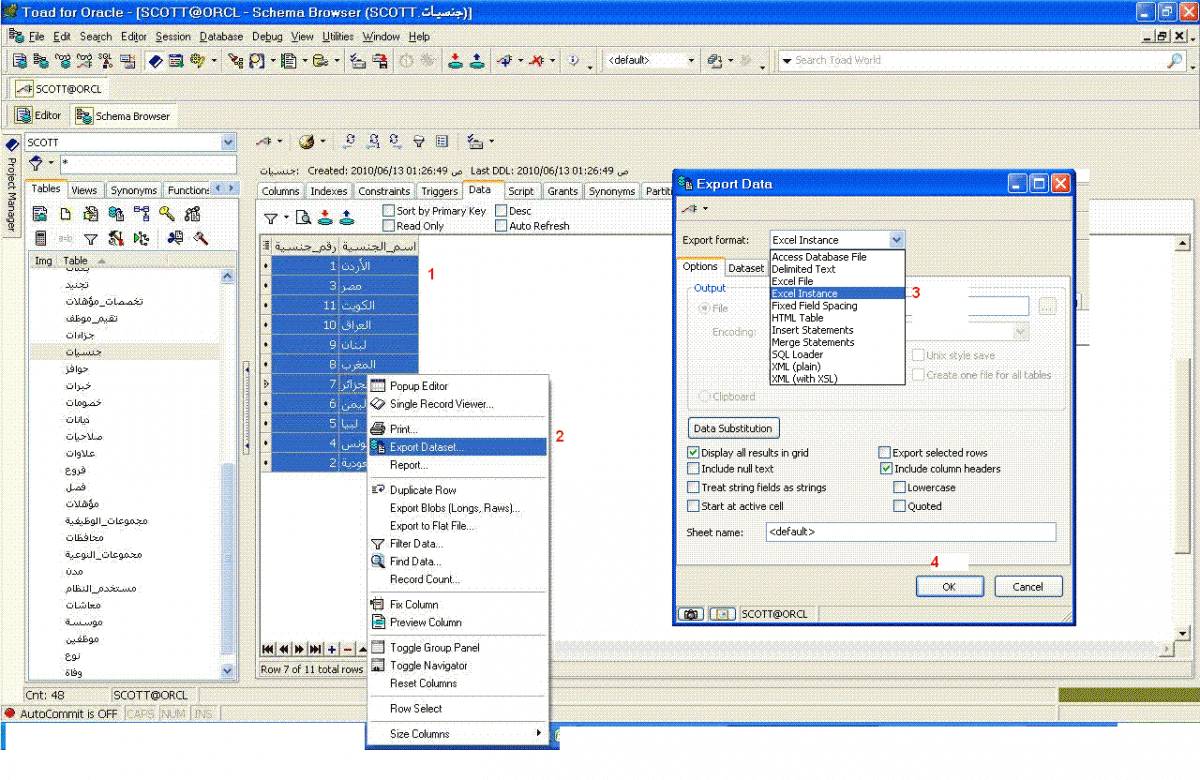The width and height of the screenshot is (1200, 780).
Task: Open the <default> workspace dropdown
Action: 691,60
